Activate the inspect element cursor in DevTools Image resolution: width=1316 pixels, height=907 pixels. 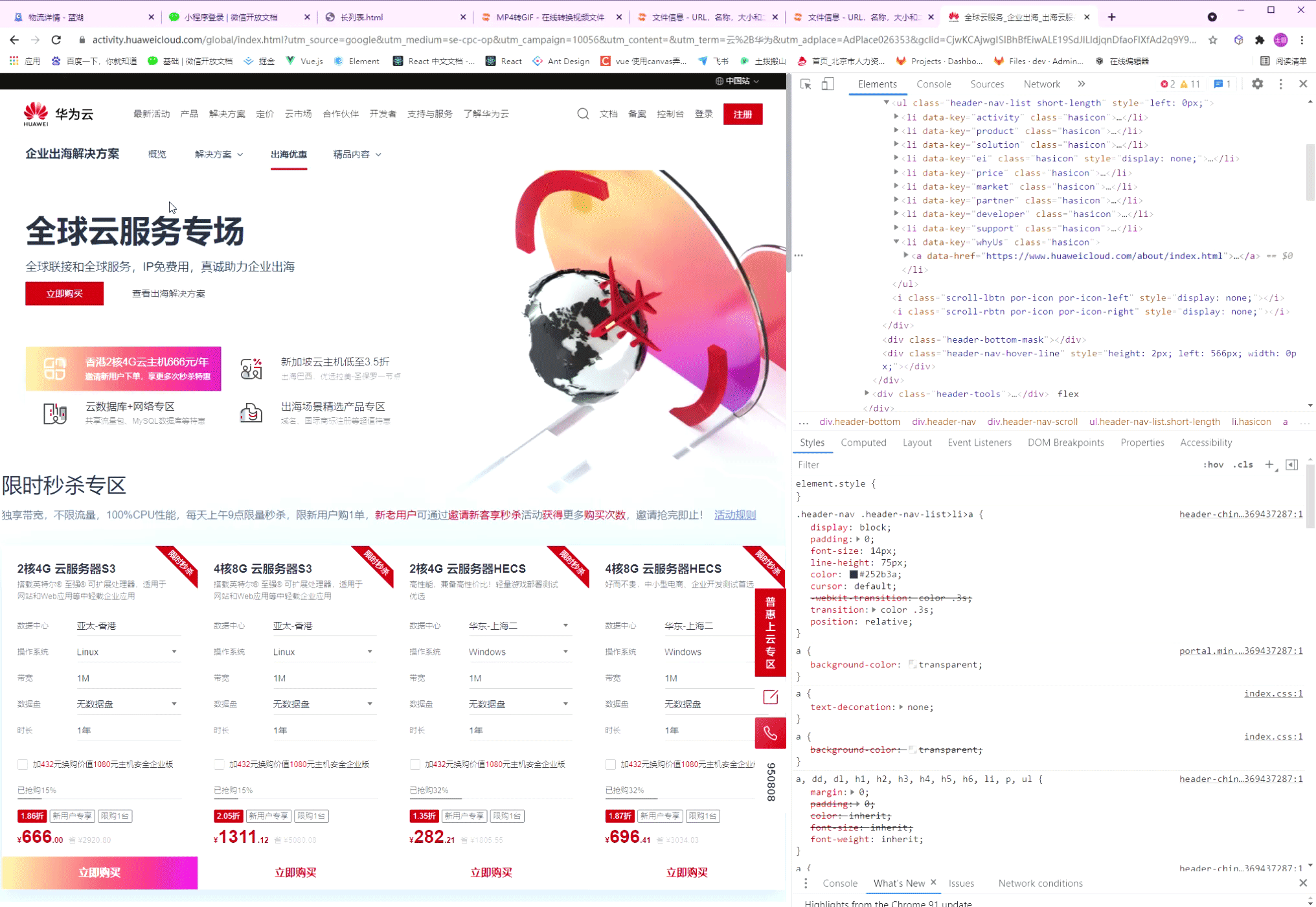(x=806, y=84)
